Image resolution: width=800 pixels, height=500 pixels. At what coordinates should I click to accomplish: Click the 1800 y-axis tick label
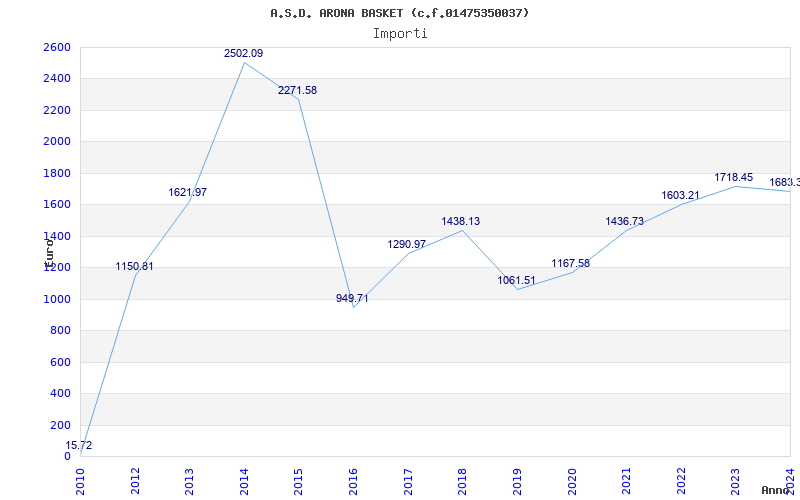click(x=57, y=173)
